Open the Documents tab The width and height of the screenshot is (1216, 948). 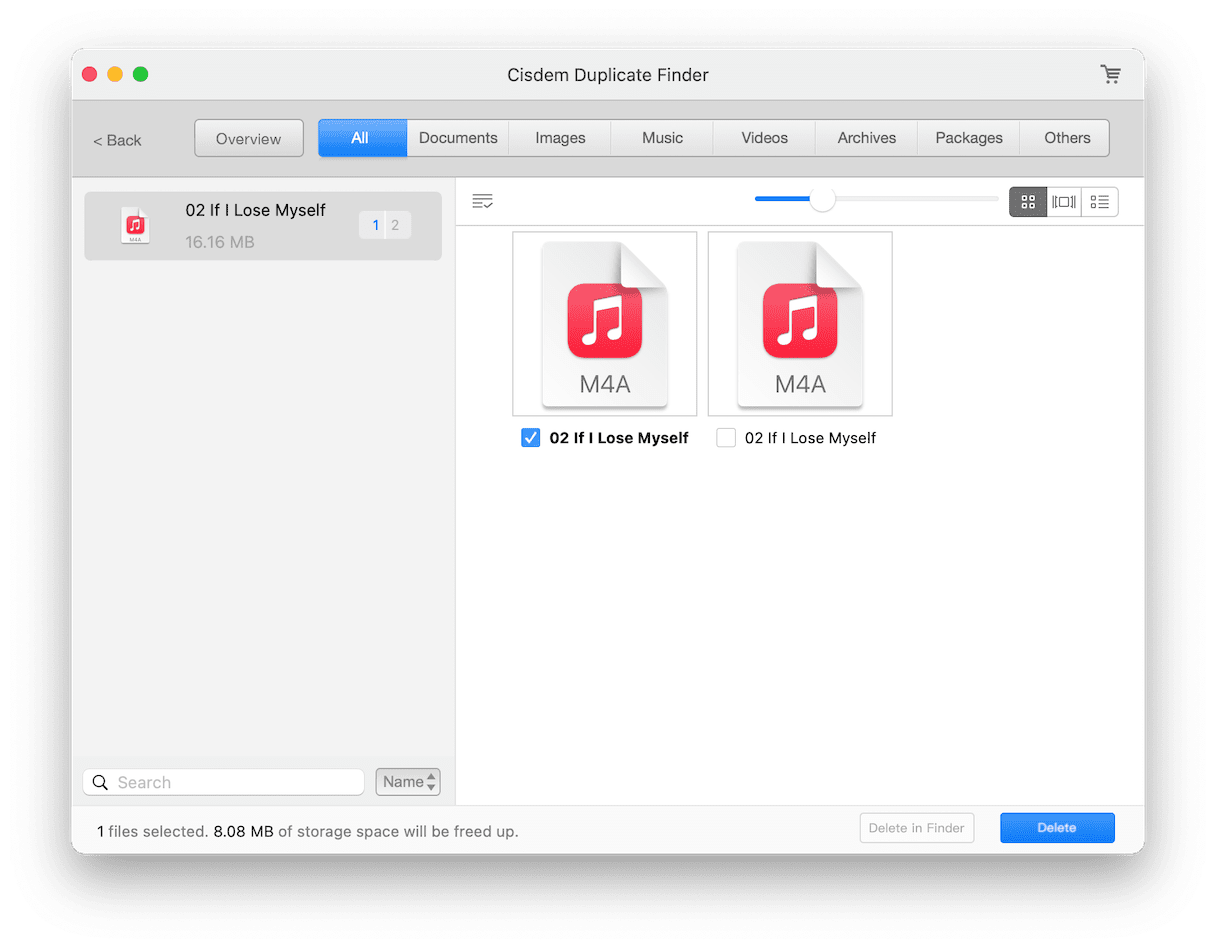(x=458, y=138)
